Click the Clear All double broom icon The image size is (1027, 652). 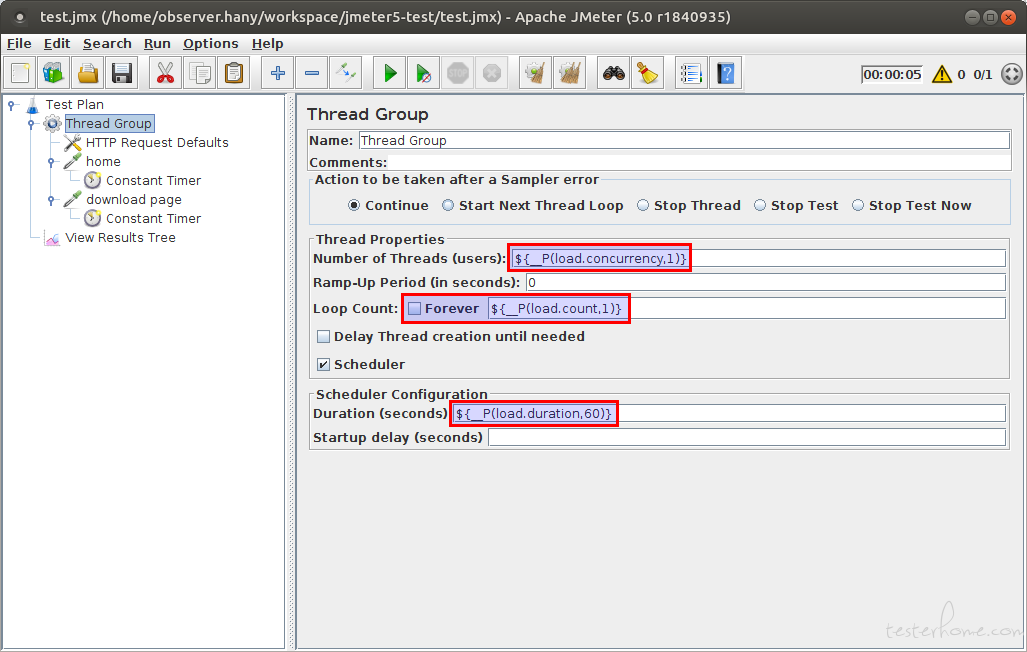pos(570,73)
